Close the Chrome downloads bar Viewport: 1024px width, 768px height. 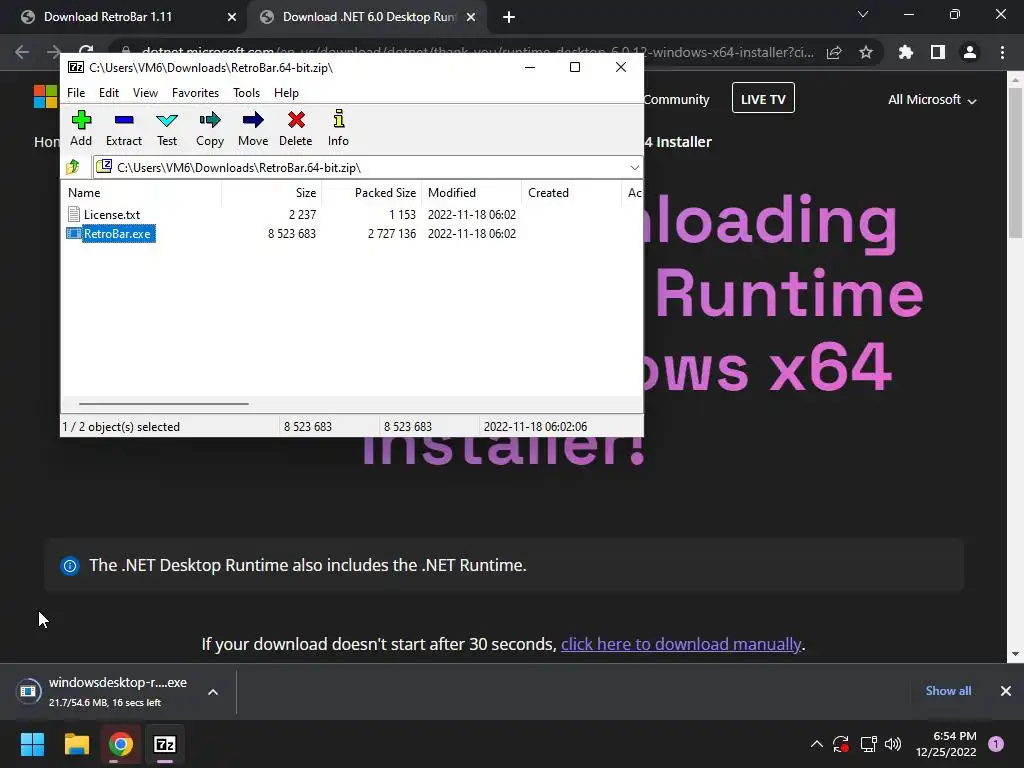pyautogui.click(x=1006, y=691)
